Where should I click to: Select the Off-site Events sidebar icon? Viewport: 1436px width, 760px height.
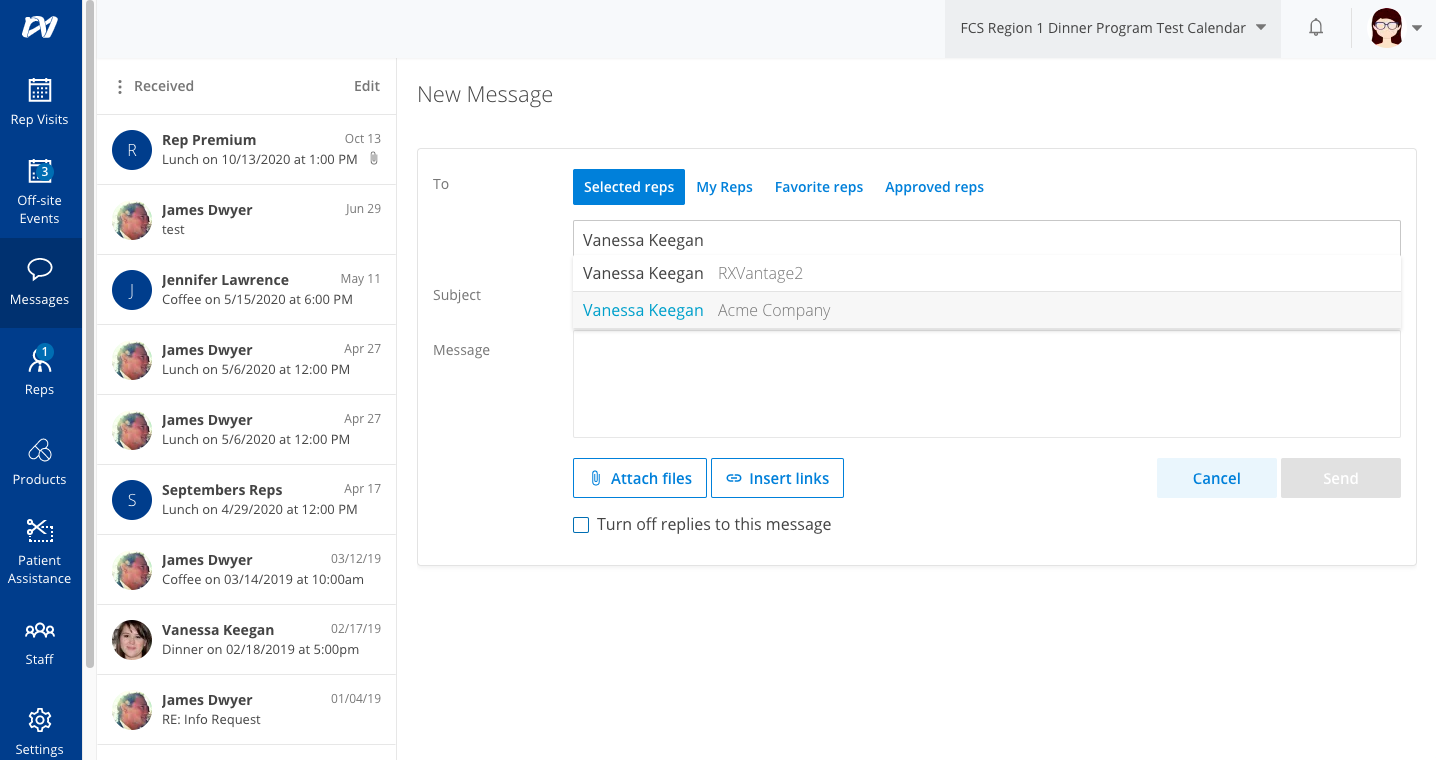(39, 171)
